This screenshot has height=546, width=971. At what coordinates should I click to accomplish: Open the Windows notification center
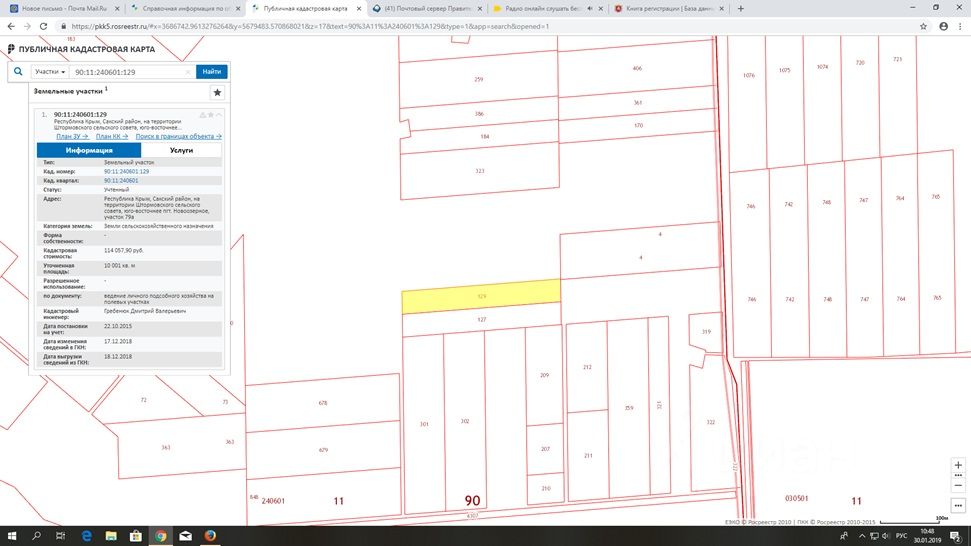coord(956,536)
